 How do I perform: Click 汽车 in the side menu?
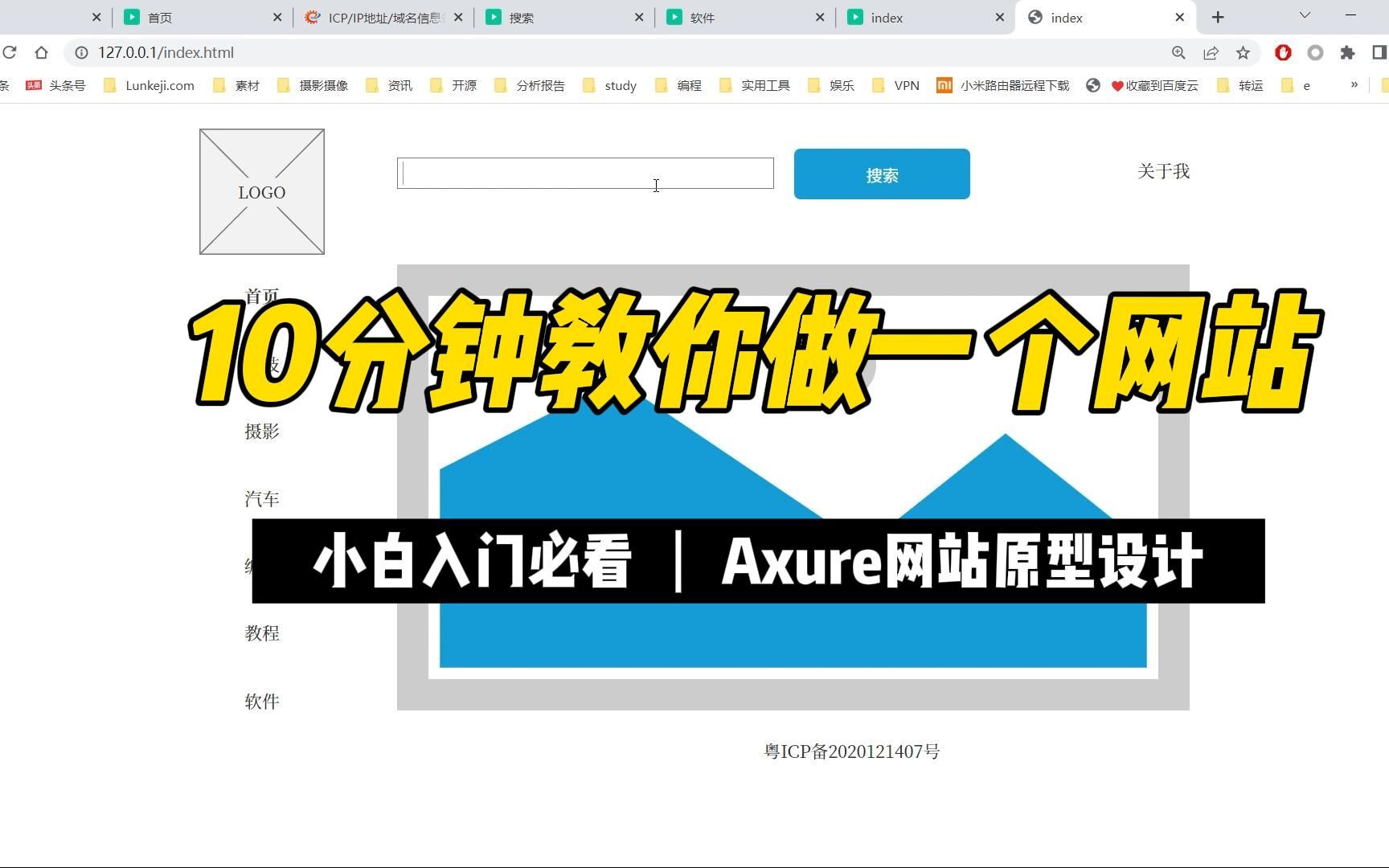pyautogui.click(x=262, y=498)
